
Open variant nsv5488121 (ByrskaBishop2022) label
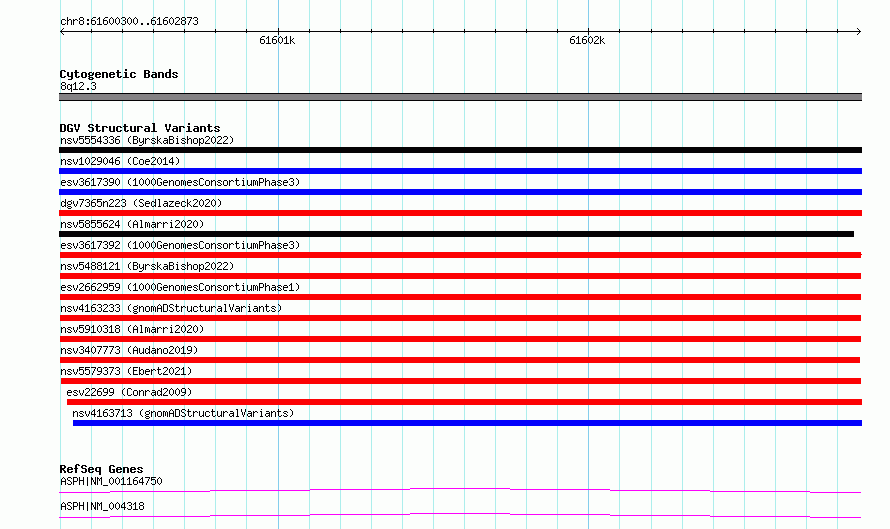click(147, 266)
